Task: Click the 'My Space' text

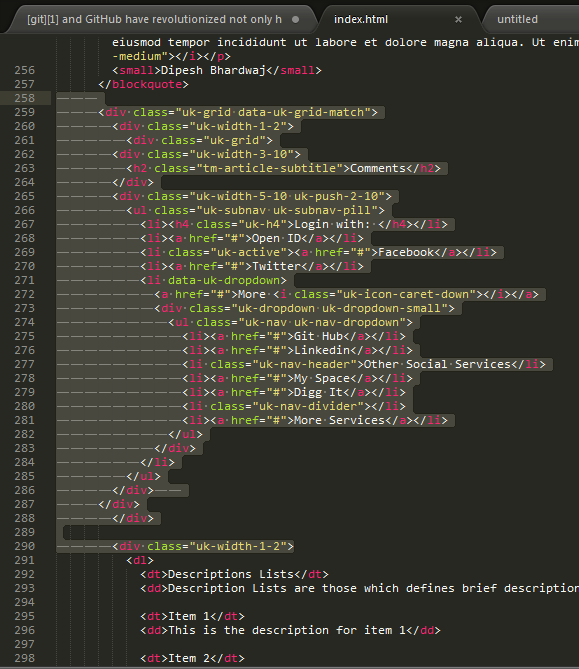Action: click(x=322, y=378)
